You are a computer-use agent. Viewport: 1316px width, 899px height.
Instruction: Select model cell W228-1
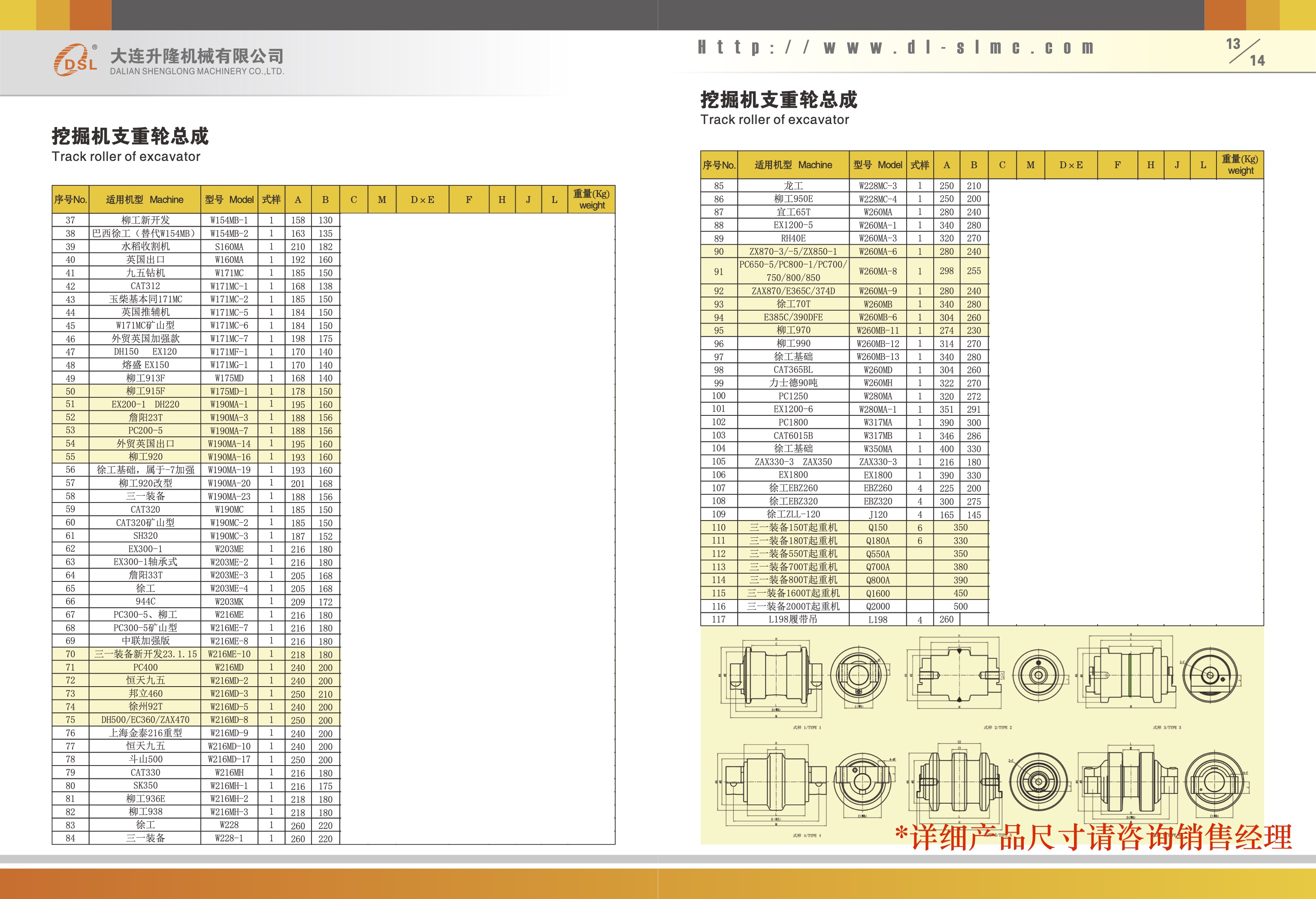[x=229, y=838]
